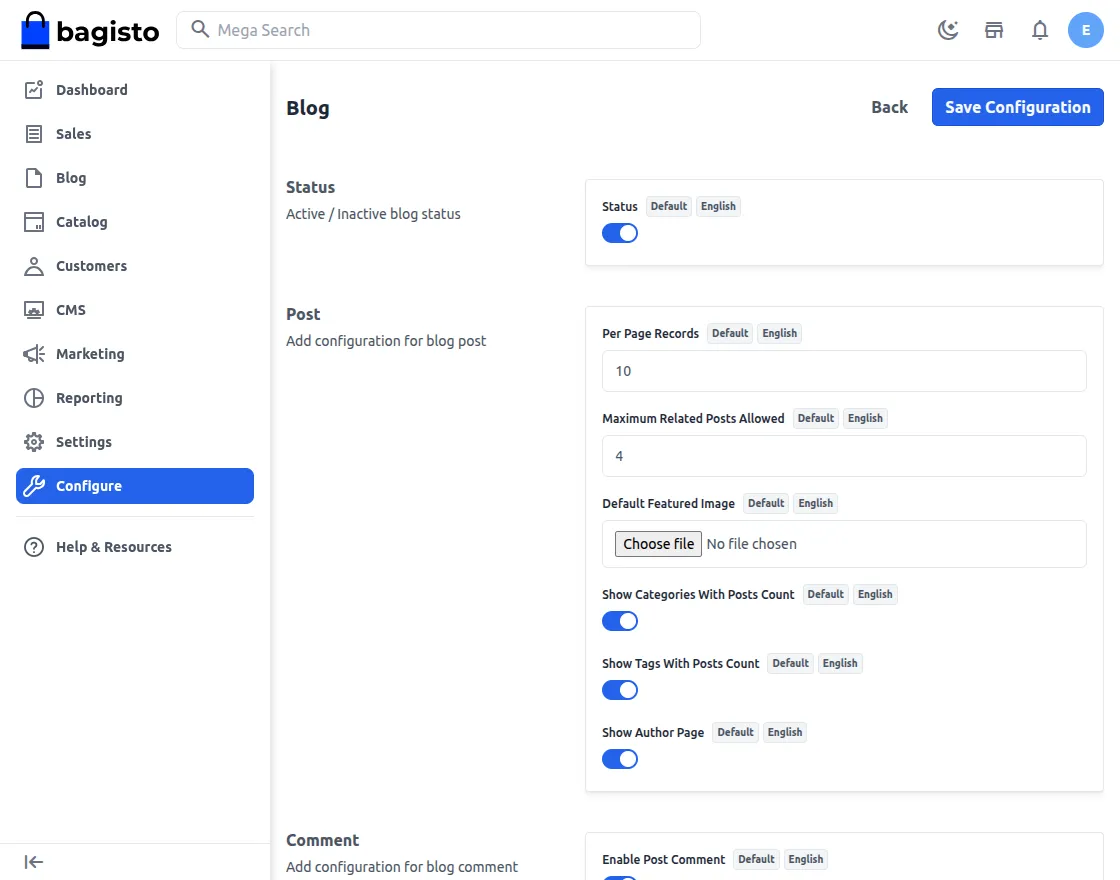Open Customers menu item
Image resolution: width=1120 pixels, height=880 pixels.
[x=134, y=266]
